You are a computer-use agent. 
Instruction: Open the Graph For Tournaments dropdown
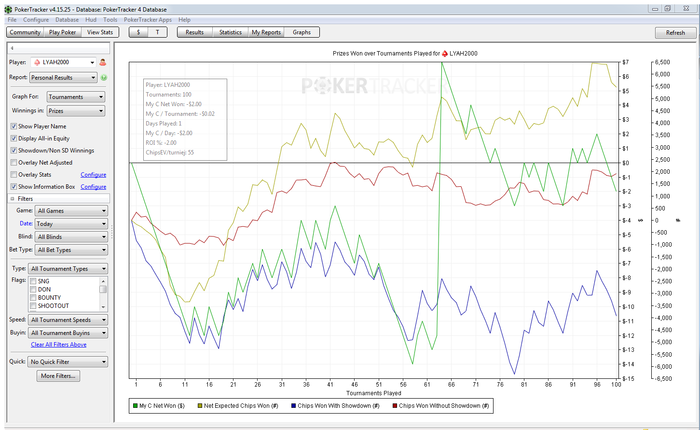(76, 97)
